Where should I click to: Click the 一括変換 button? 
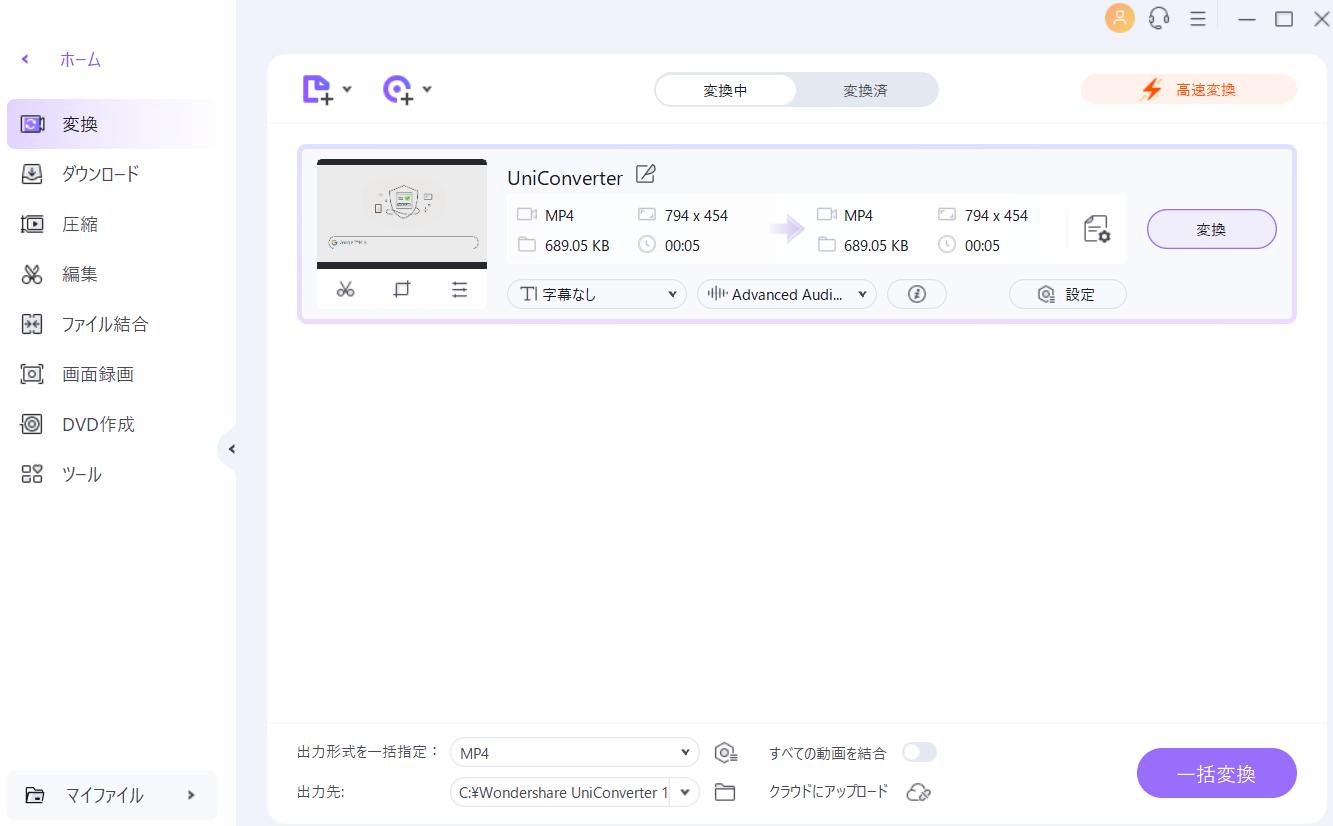[1217, 773]
